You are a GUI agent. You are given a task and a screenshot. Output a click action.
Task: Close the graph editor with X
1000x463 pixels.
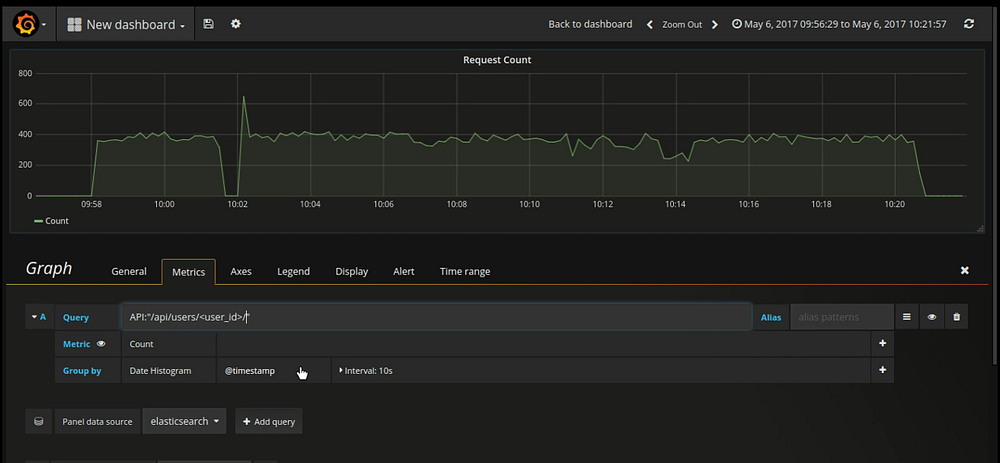click(x=964, y=270)
